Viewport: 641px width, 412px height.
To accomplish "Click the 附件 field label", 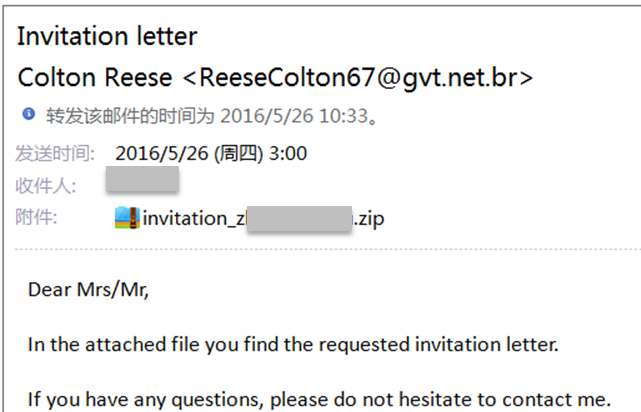I will click(x=37, y=217).
